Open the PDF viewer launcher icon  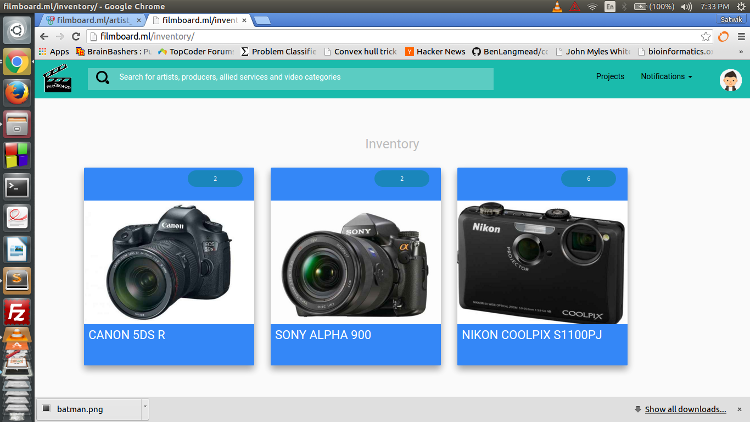(x=17, y=218)
